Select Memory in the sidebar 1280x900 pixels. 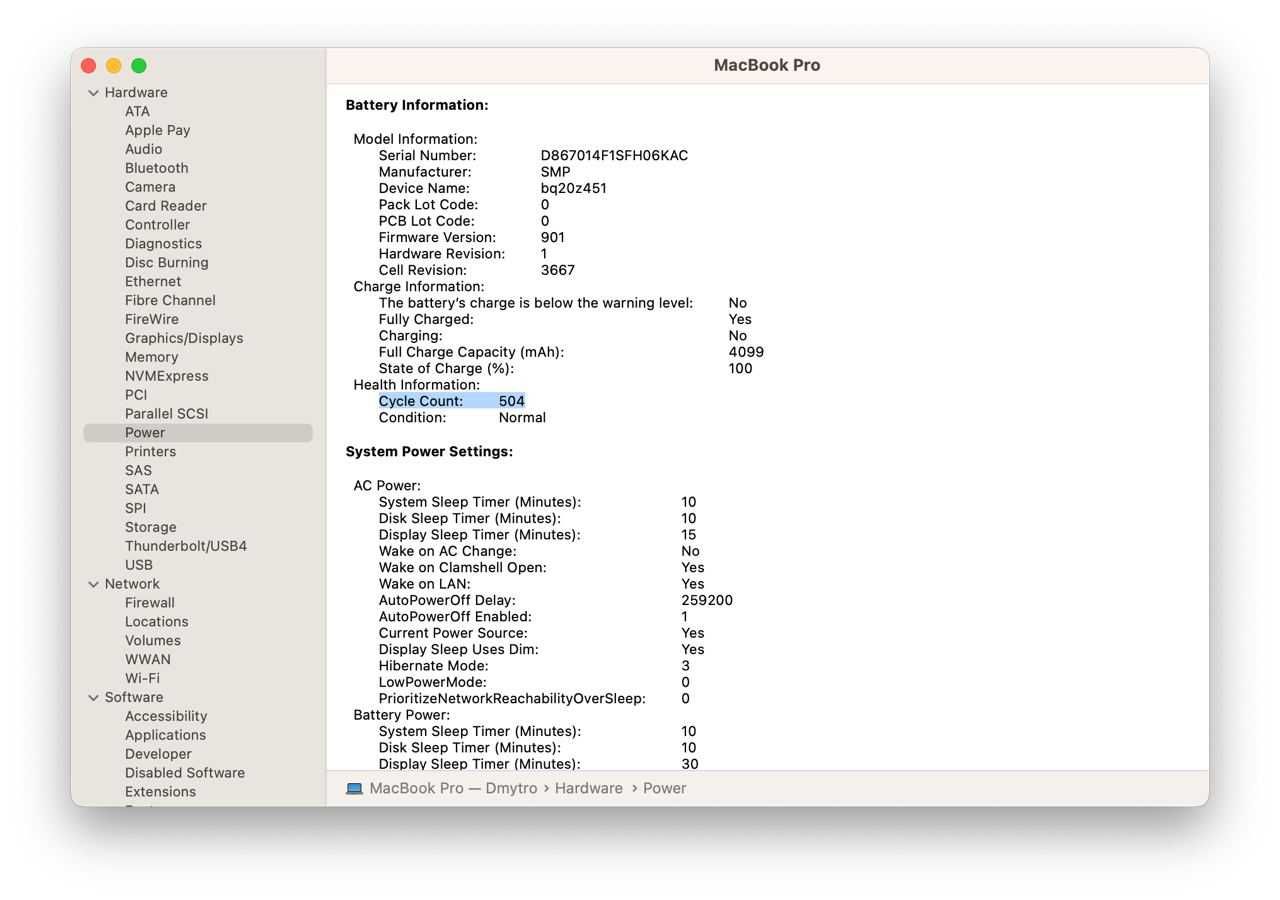pos(151,357)
